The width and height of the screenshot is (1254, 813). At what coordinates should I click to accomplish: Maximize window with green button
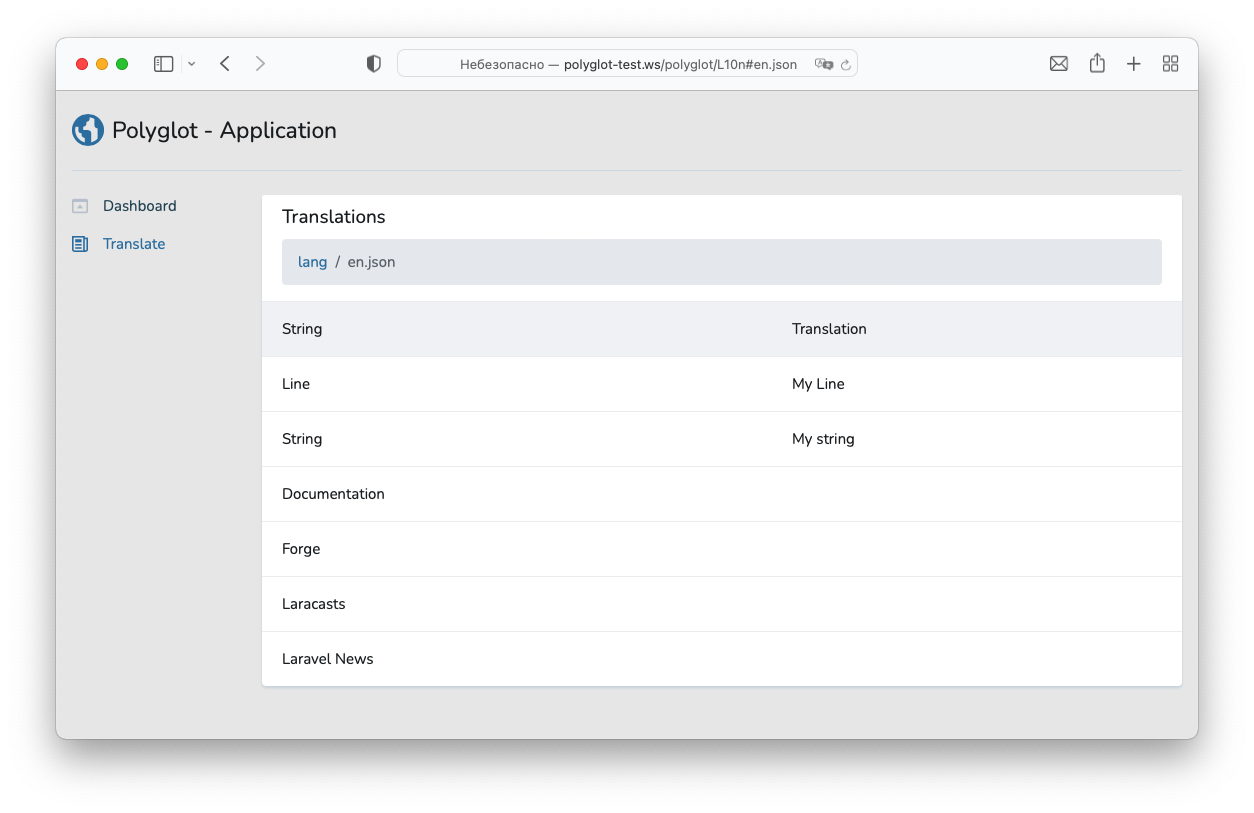pos(122,64)
